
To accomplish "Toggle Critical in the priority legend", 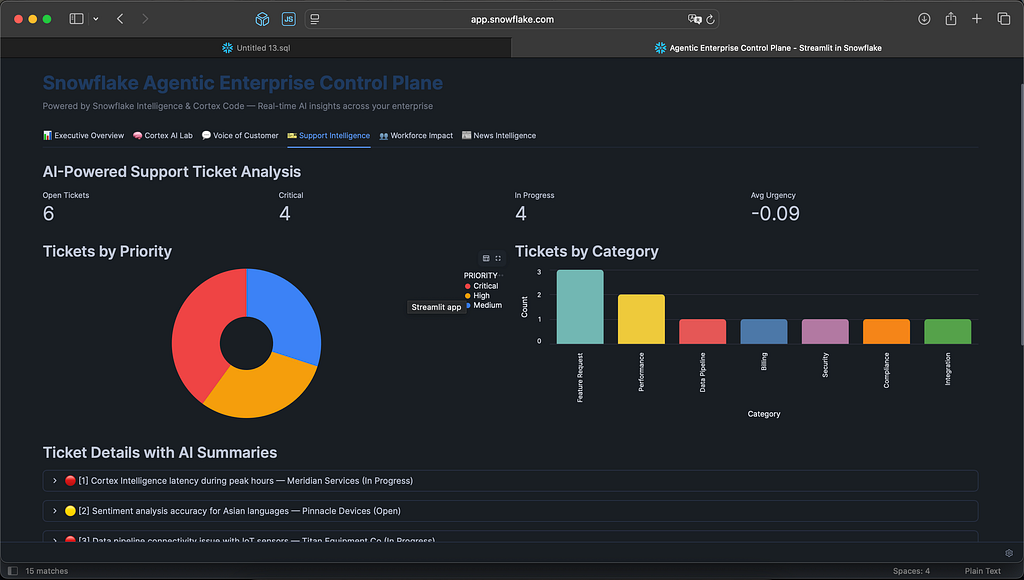I will [481, 286].
